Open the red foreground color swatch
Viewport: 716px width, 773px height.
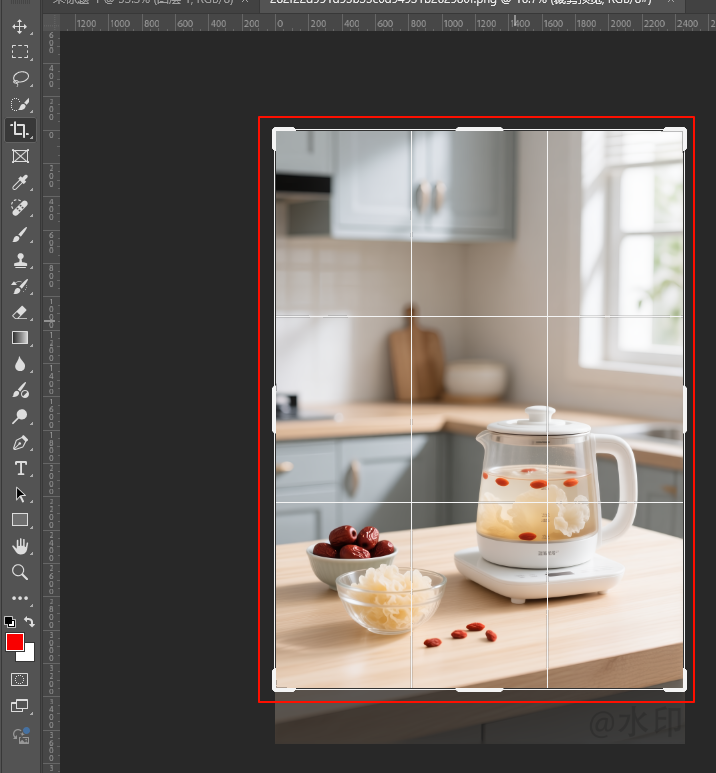point(15,642)
